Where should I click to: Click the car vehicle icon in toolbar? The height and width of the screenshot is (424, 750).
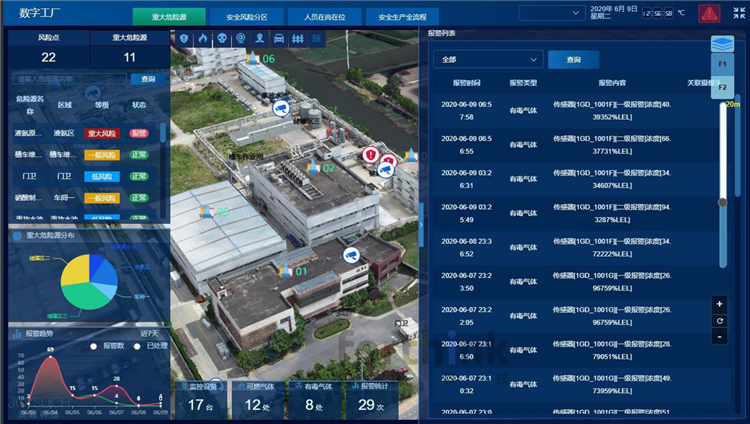[280, 38]
